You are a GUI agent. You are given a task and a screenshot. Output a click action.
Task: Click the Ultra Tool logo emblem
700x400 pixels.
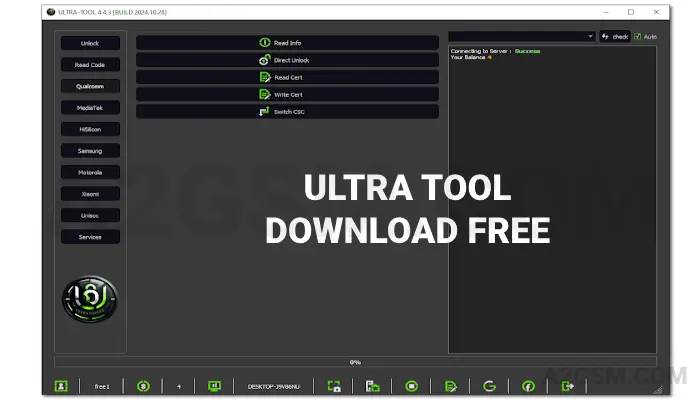(90, 299)
